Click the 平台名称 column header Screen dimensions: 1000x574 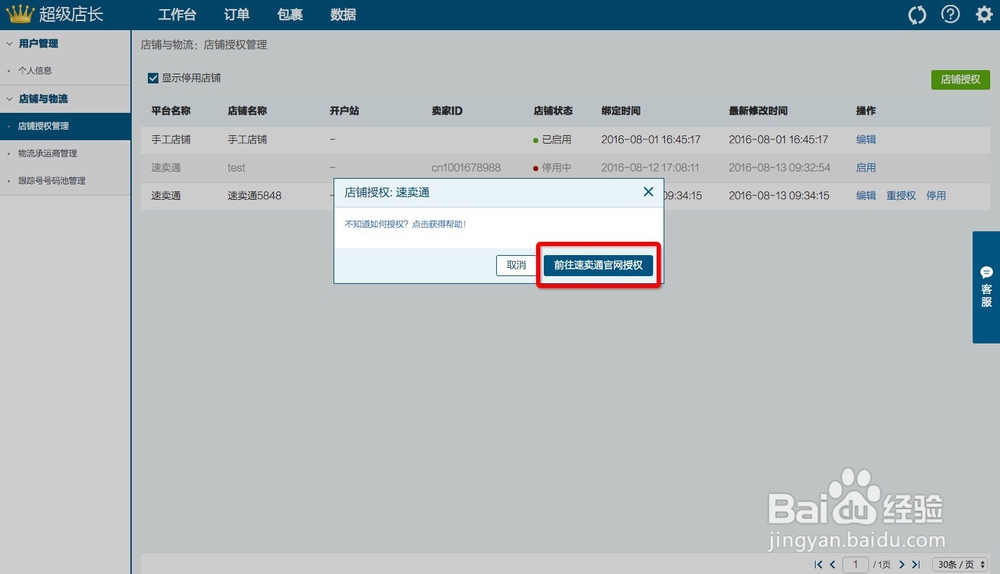point(171,110)
